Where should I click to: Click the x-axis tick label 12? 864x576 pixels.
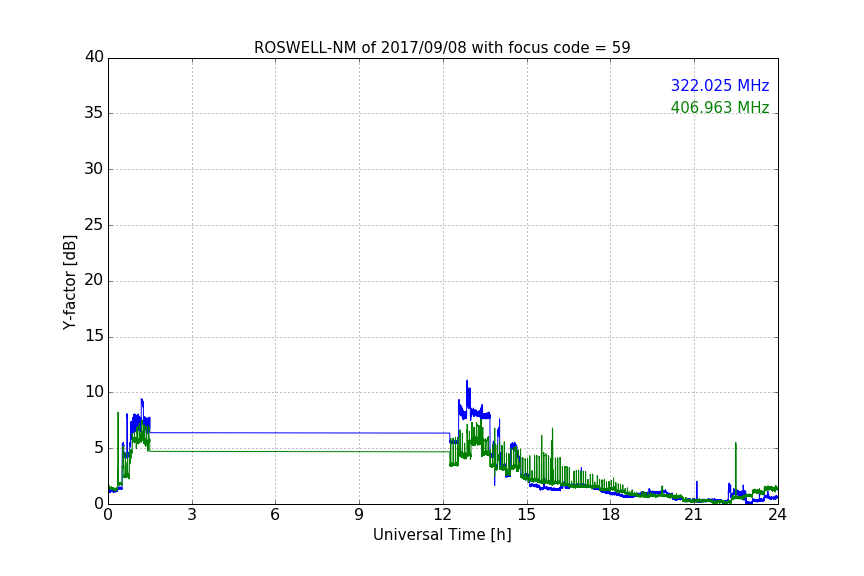click(x=443, y=515)
